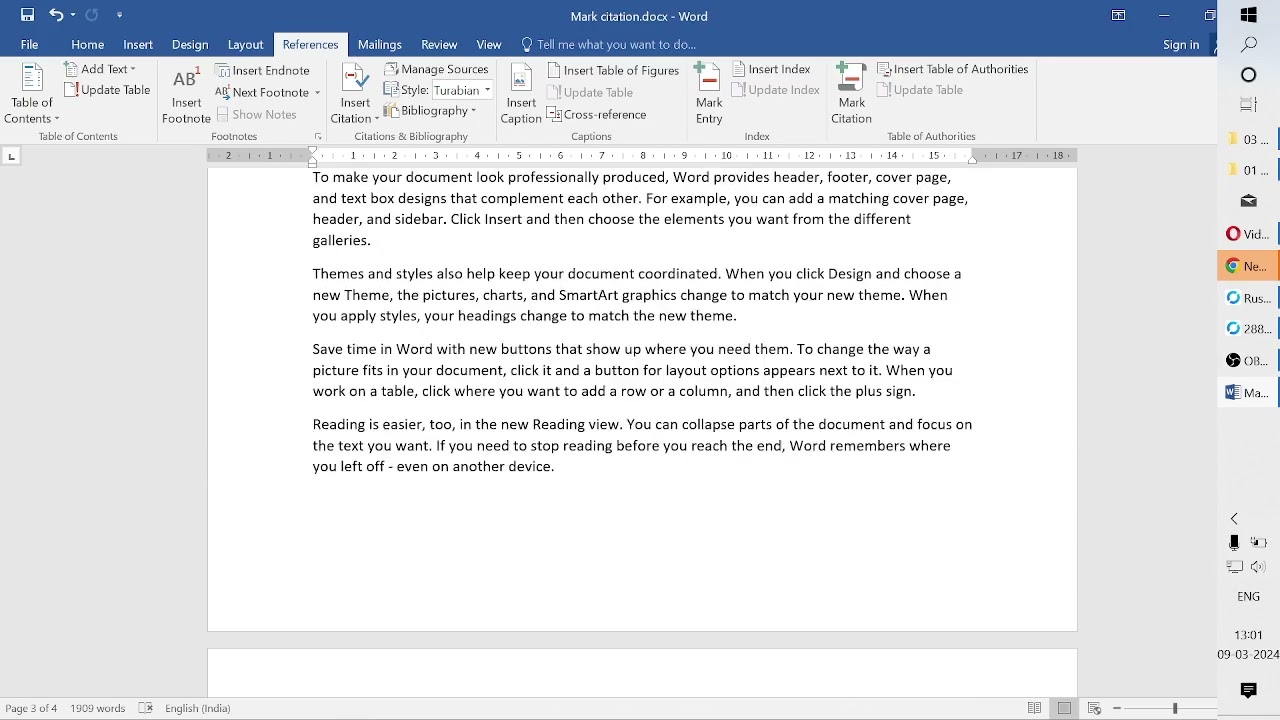This screenshot has width=1280, height=720.
Task: Click the volume speaker tray icon
Action: pos(1259,567)
